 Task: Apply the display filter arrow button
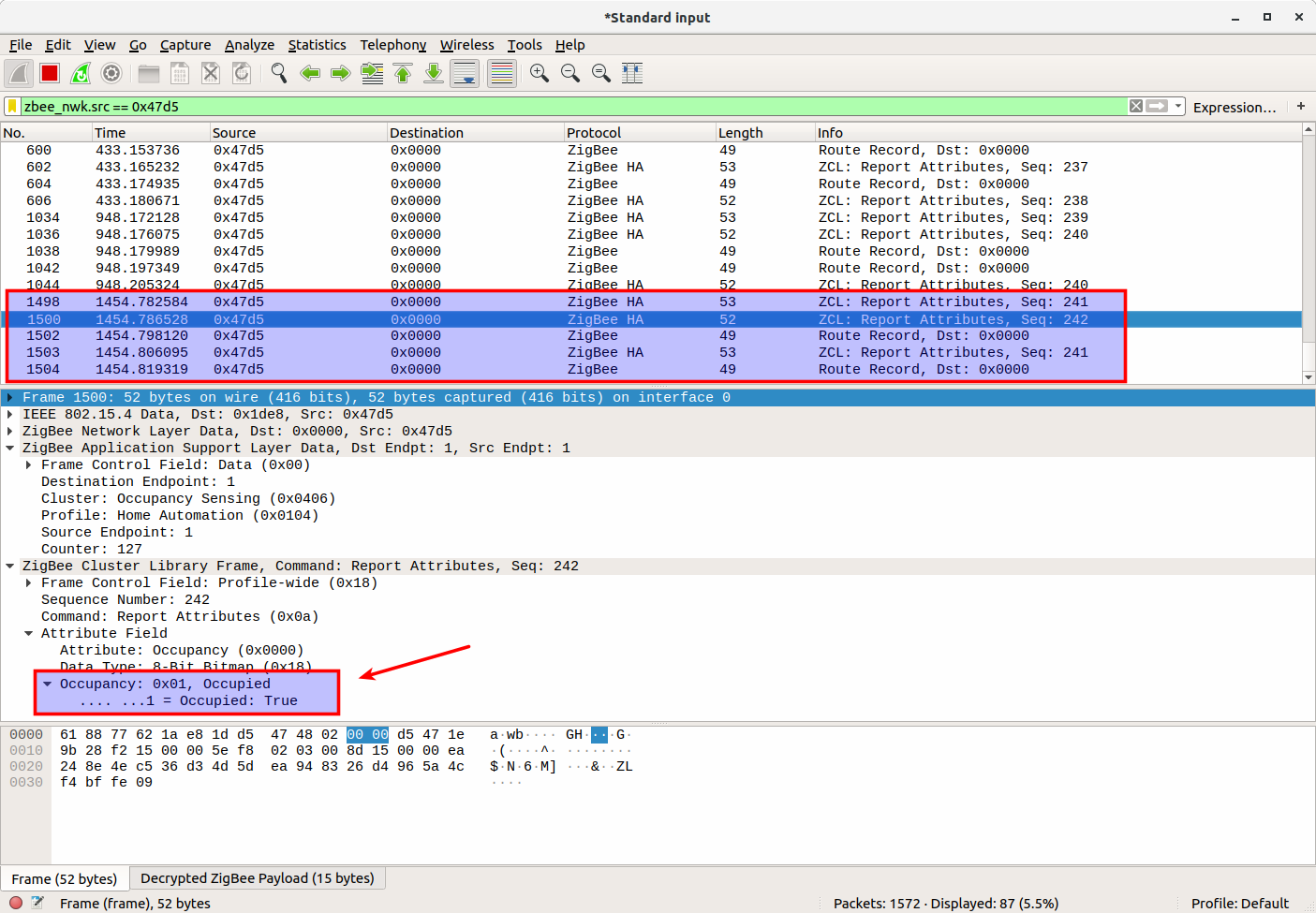(1158, 107)
